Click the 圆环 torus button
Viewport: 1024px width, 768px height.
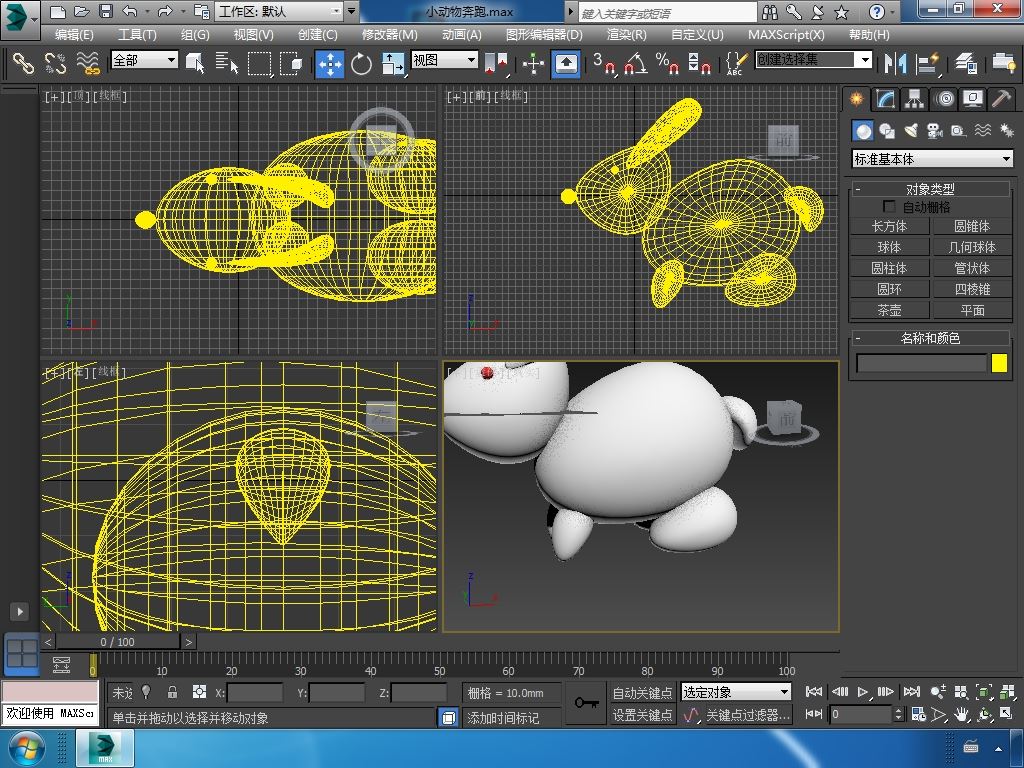(x=889, y=289)
